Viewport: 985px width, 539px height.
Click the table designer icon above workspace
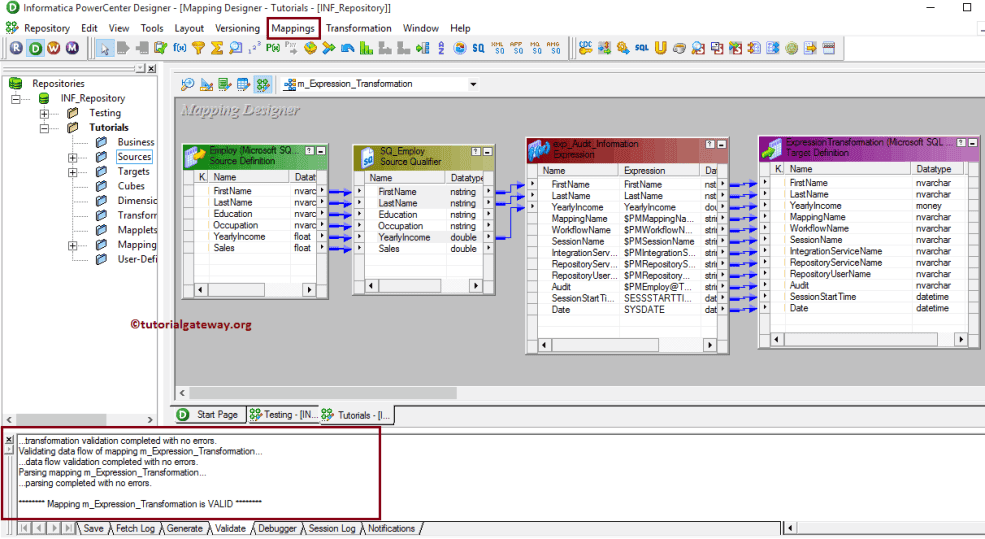(243, 84)
